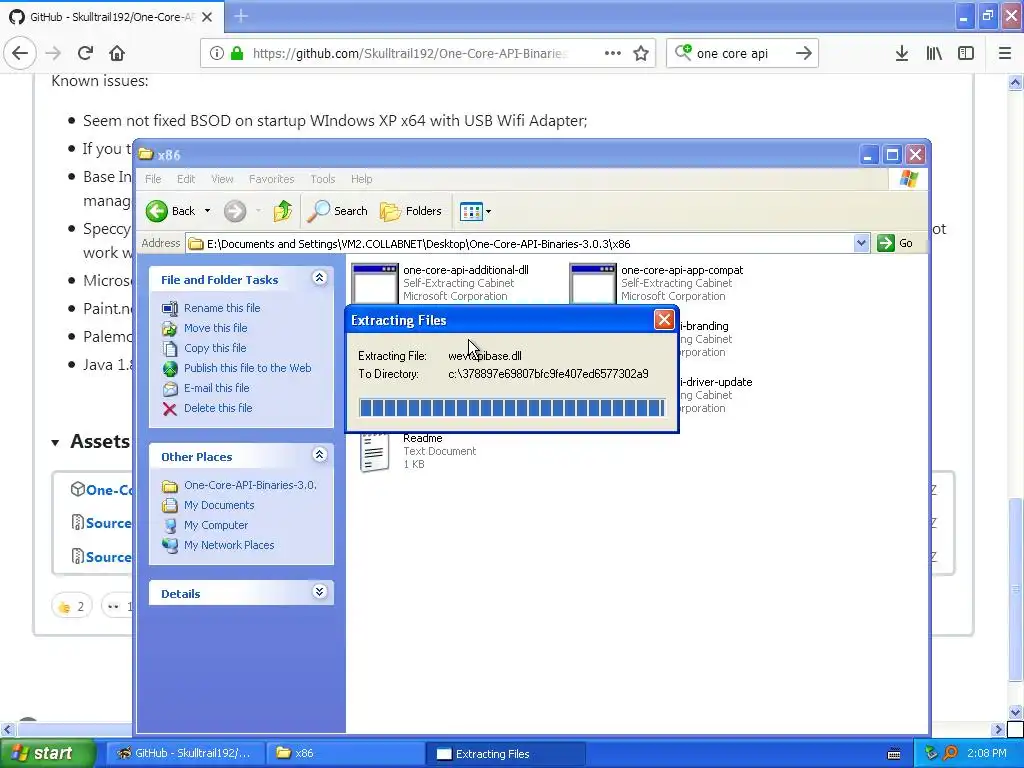Open Firefox library icon
The height and width of the screenshot is (768, 1024).
[x=934, y=54]
